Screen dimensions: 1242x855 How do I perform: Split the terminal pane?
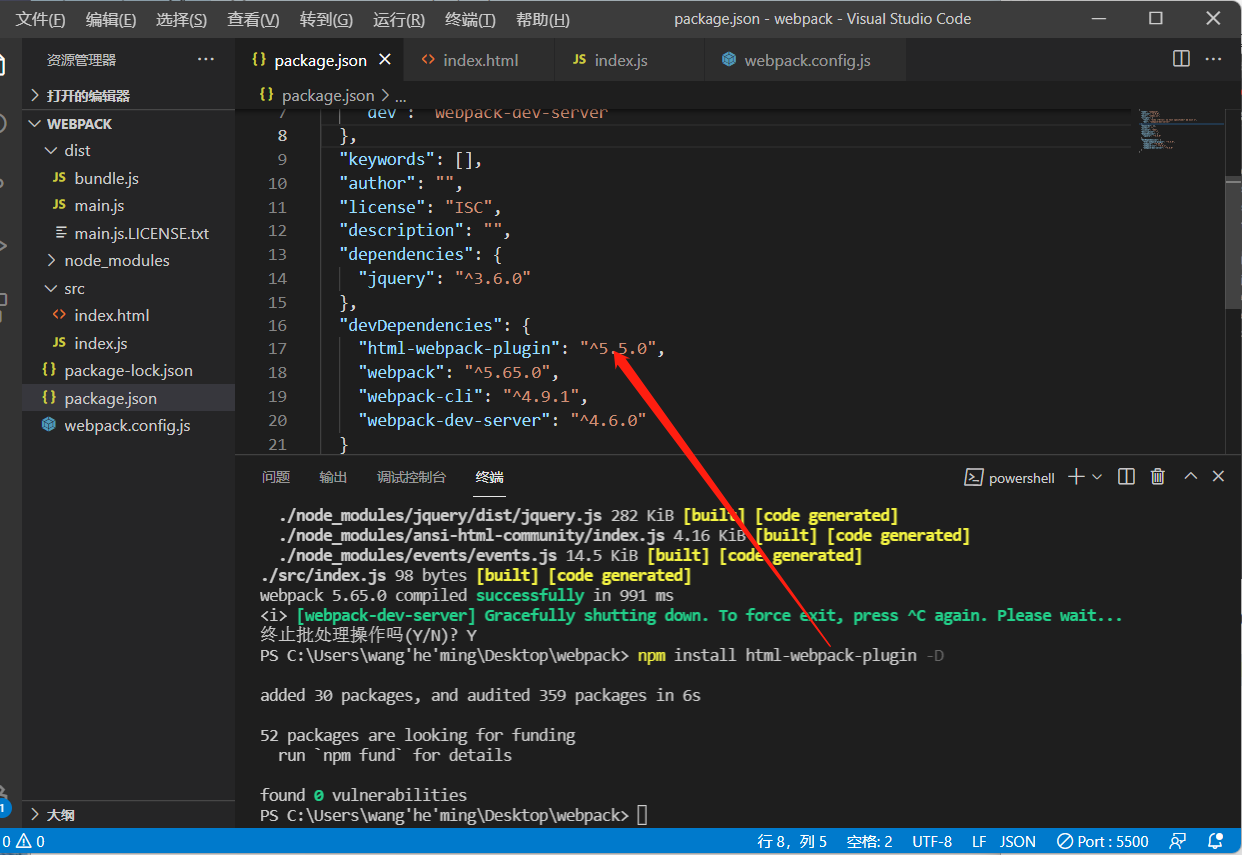[x=1126, y=477]
